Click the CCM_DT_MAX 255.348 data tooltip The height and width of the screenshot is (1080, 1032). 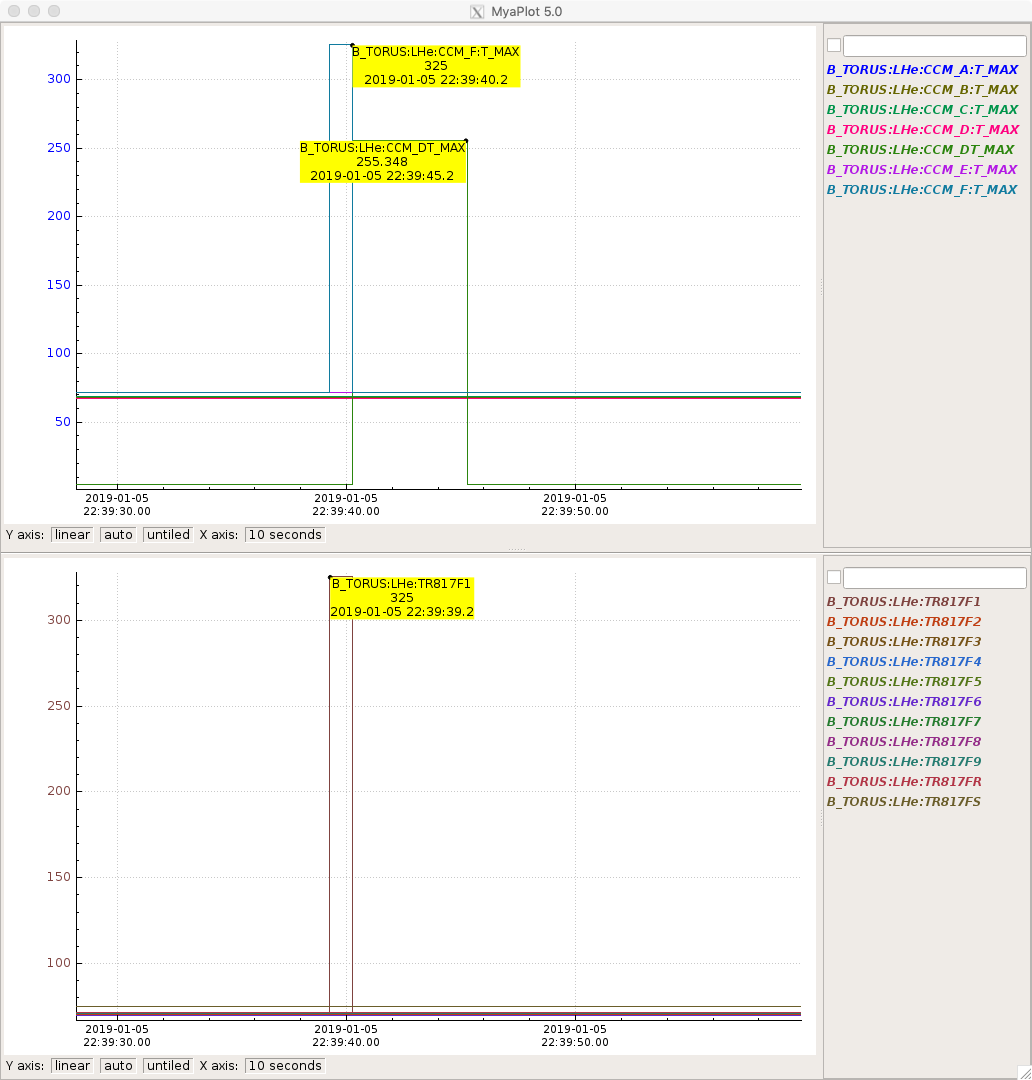[x=383, y=162]
